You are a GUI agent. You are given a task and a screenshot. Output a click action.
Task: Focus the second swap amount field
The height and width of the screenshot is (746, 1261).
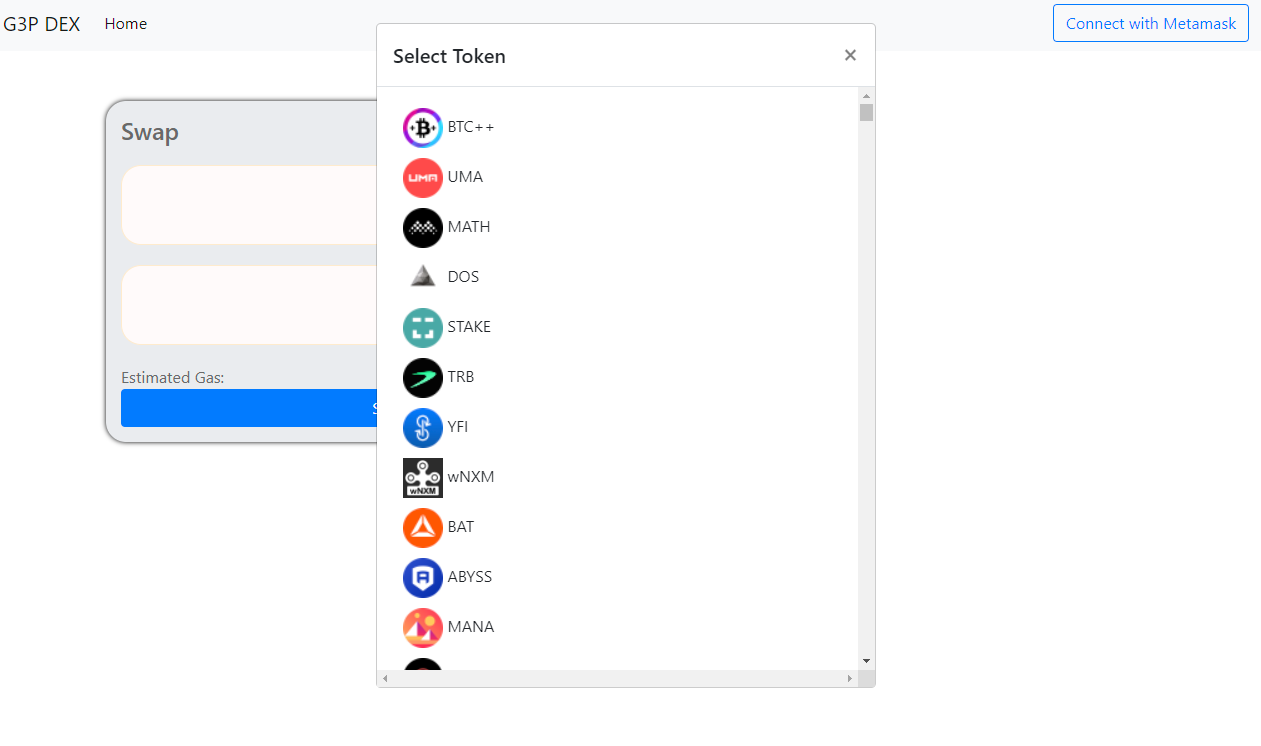coord(249,305)
